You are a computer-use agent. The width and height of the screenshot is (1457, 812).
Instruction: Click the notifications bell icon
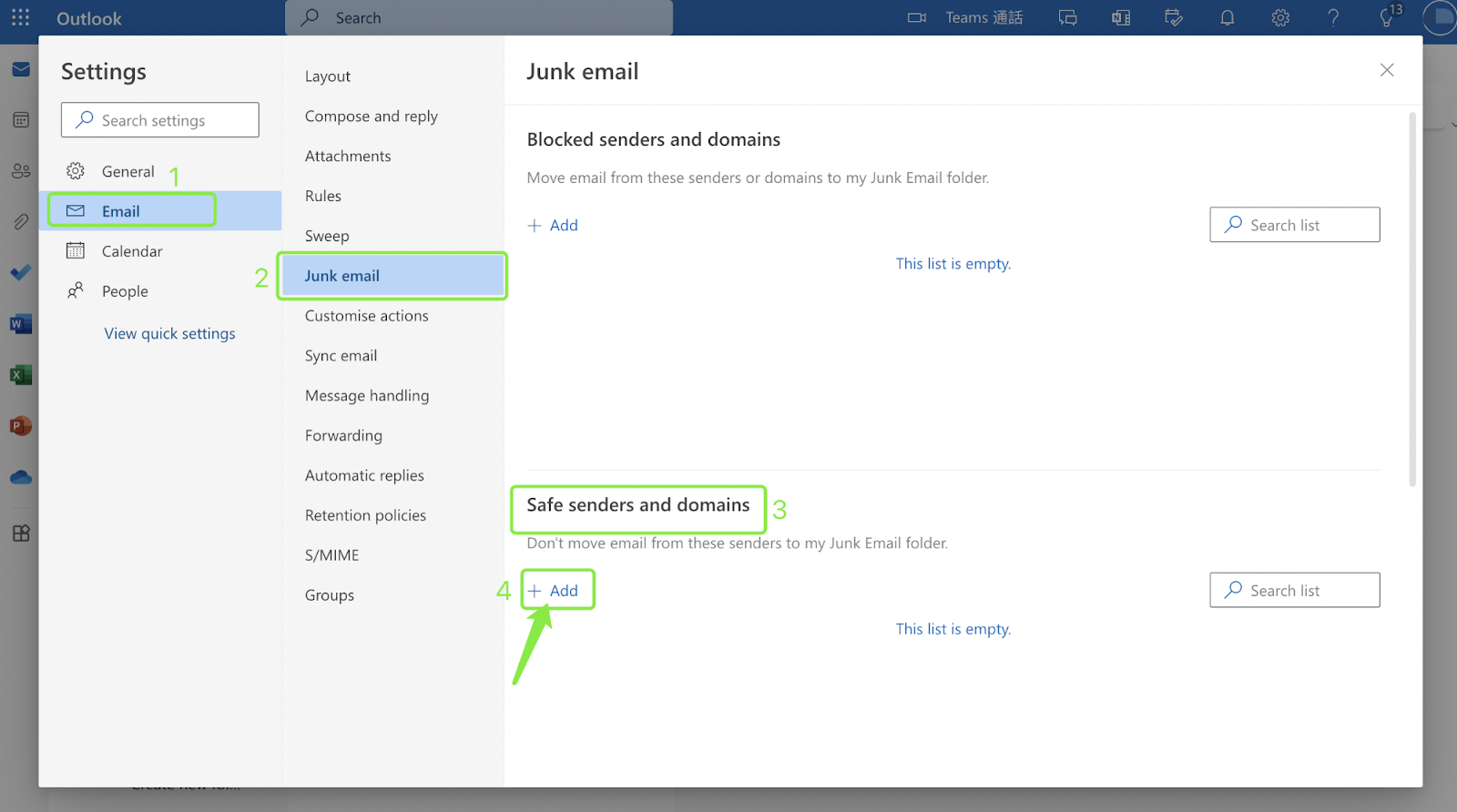point(1227,17)
